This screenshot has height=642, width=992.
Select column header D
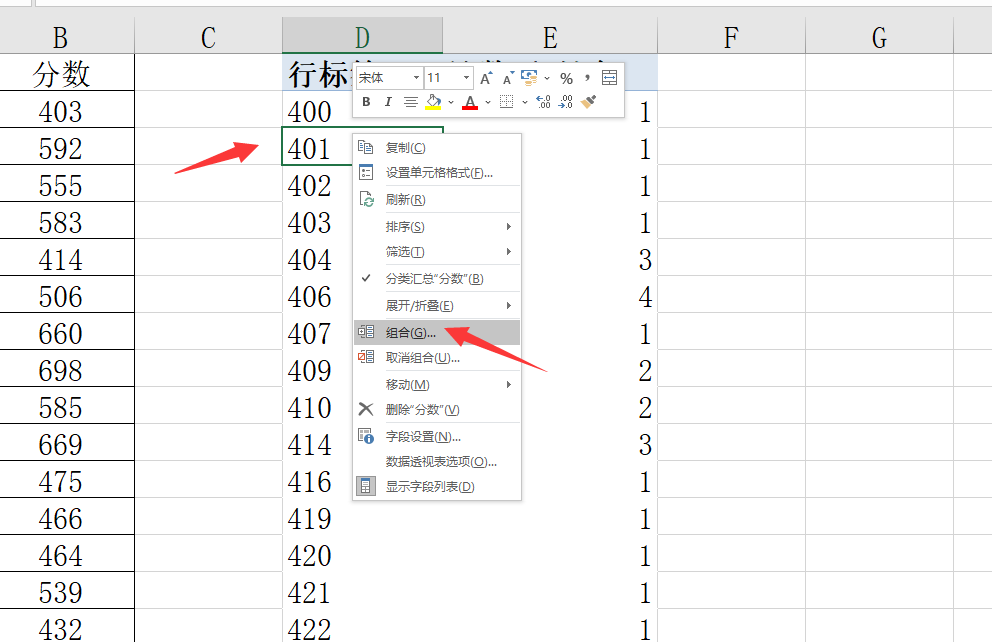tap(362, 38)
